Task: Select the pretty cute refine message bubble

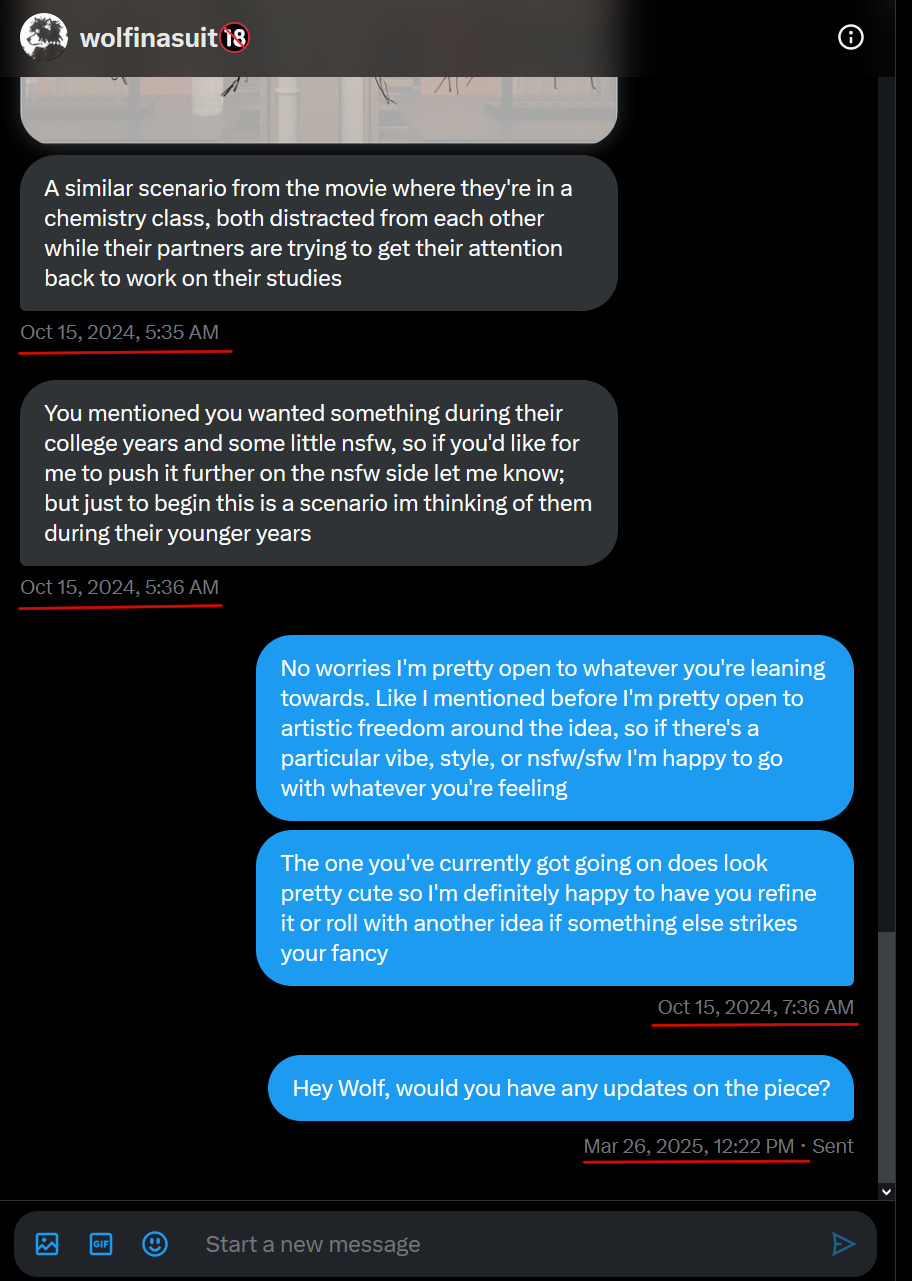Action: [x=555, y=908]
